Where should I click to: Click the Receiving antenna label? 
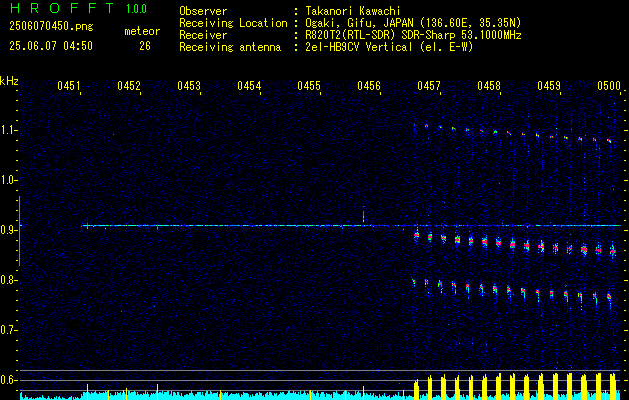pyautogui.click(x=230, y=47)
